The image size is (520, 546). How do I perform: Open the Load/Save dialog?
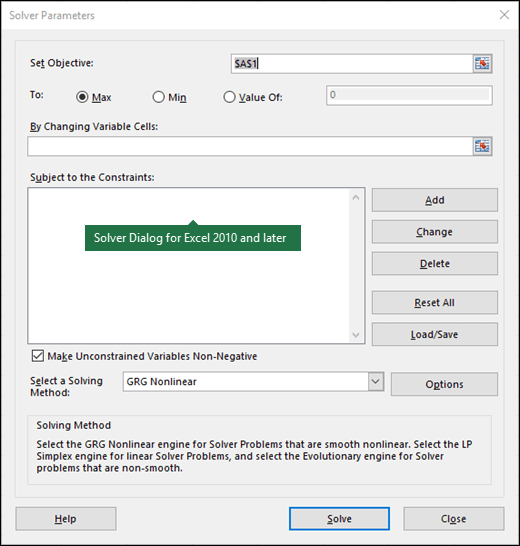[x=435, y=334]
